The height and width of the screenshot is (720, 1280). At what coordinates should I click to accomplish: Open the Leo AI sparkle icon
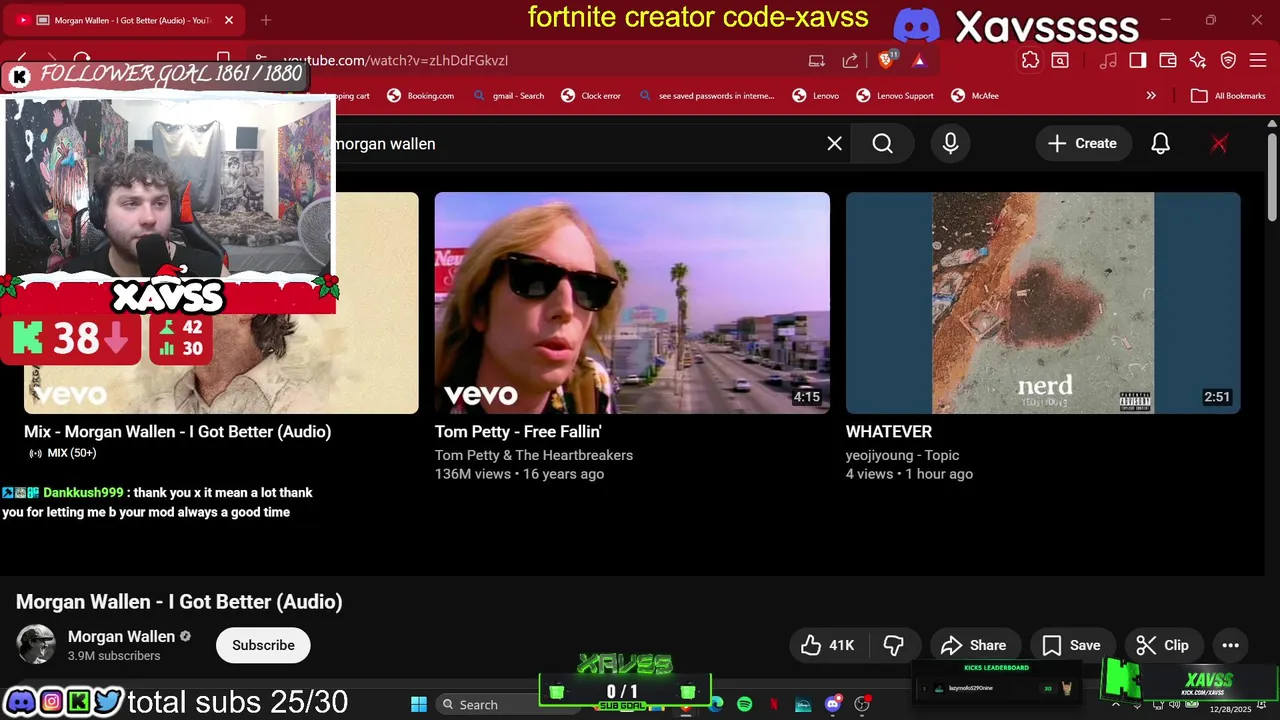[x=1198, y=60]
